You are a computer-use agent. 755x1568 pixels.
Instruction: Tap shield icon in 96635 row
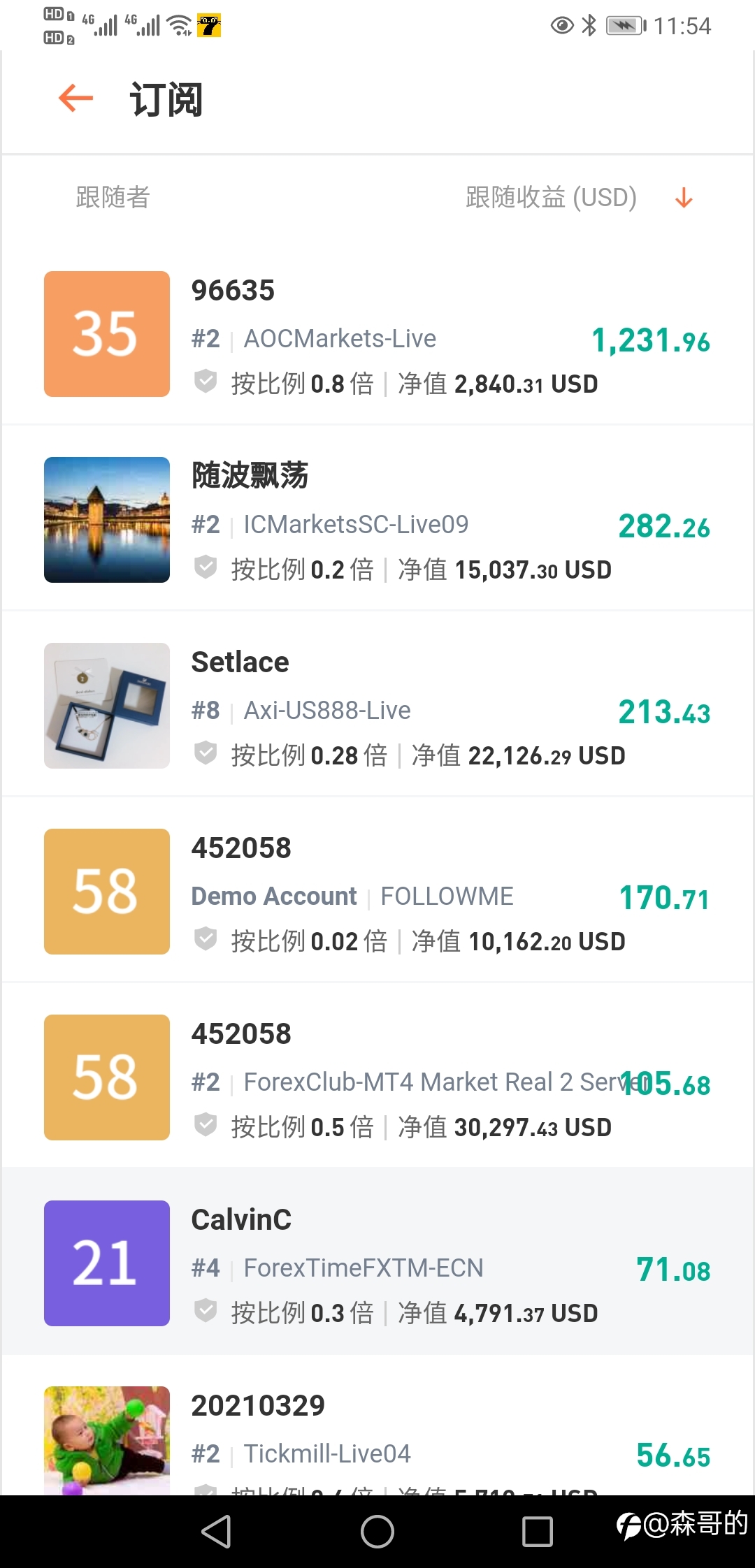pyautogui.click(x=206, y=382)
